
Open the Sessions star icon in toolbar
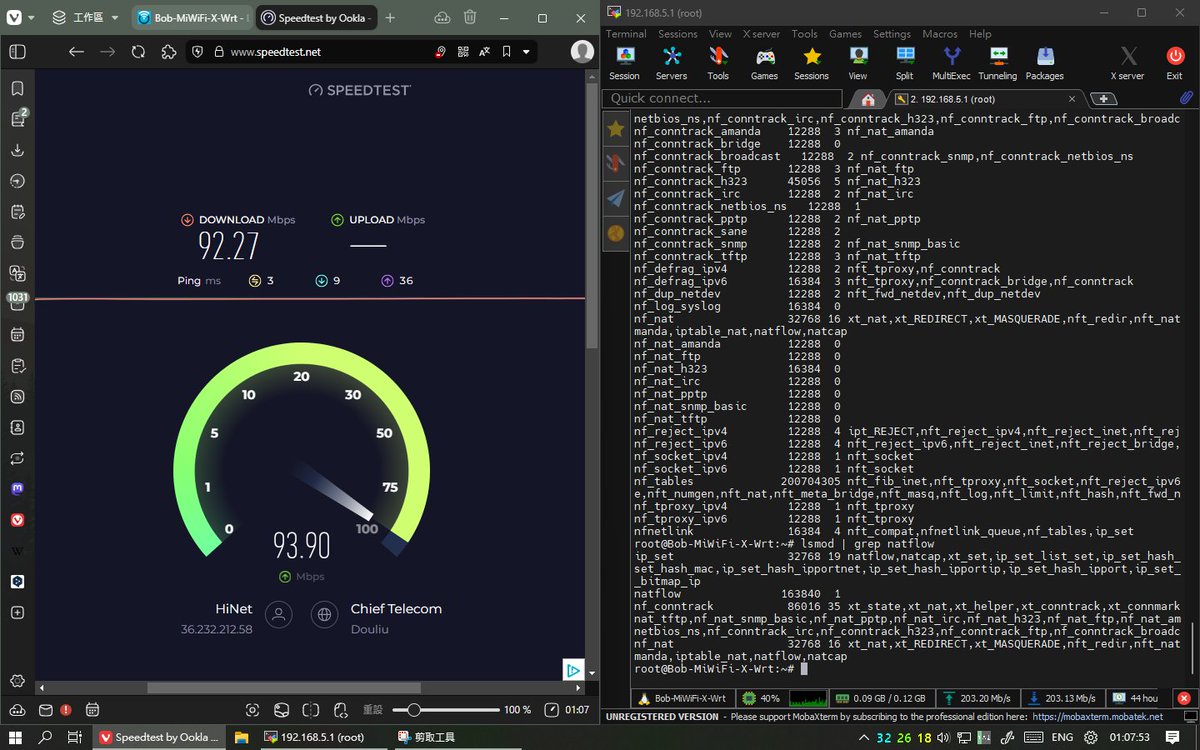coord(811,63)
